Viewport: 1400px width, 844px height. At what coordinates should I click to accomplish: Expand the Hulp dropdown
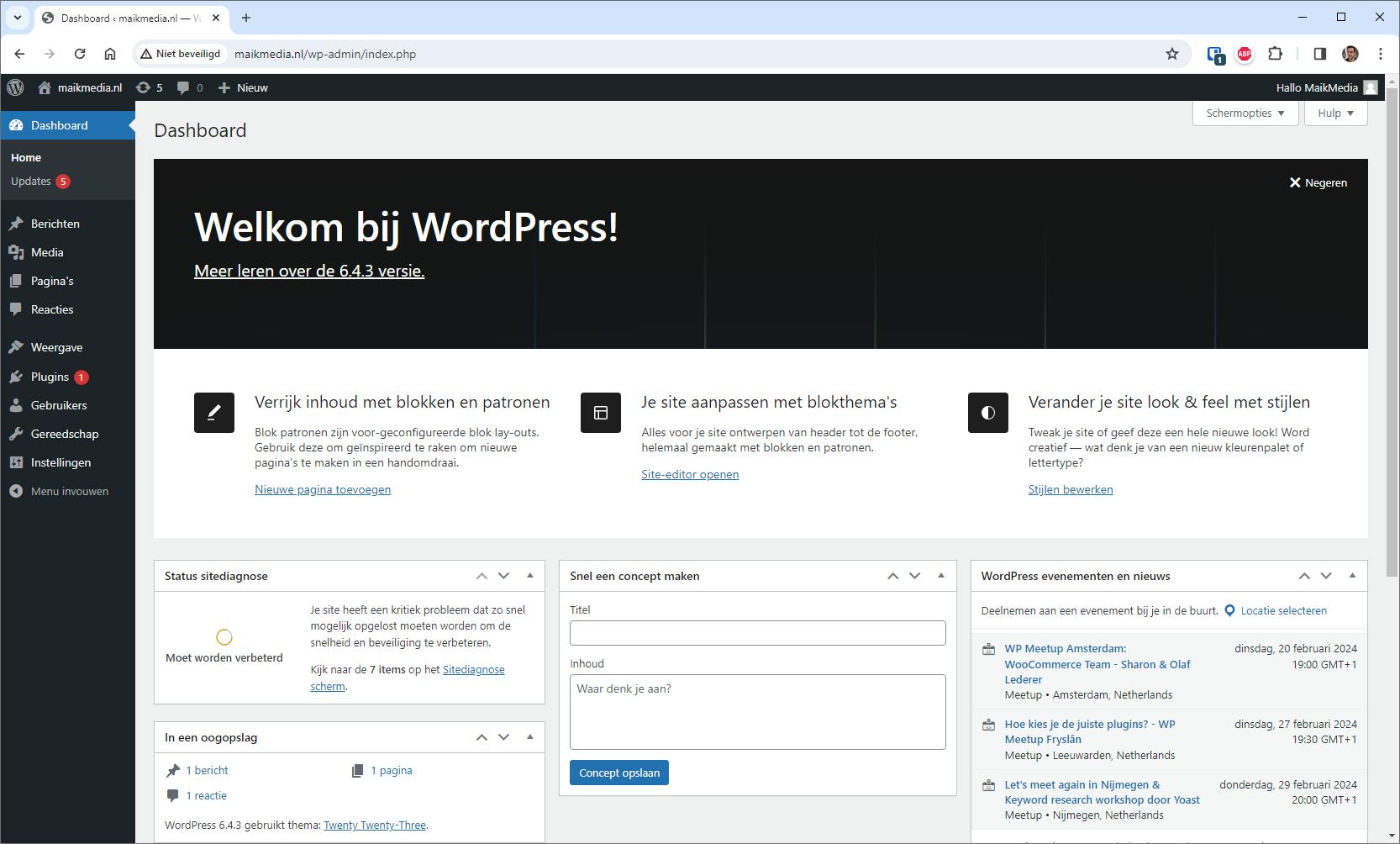1335,113
